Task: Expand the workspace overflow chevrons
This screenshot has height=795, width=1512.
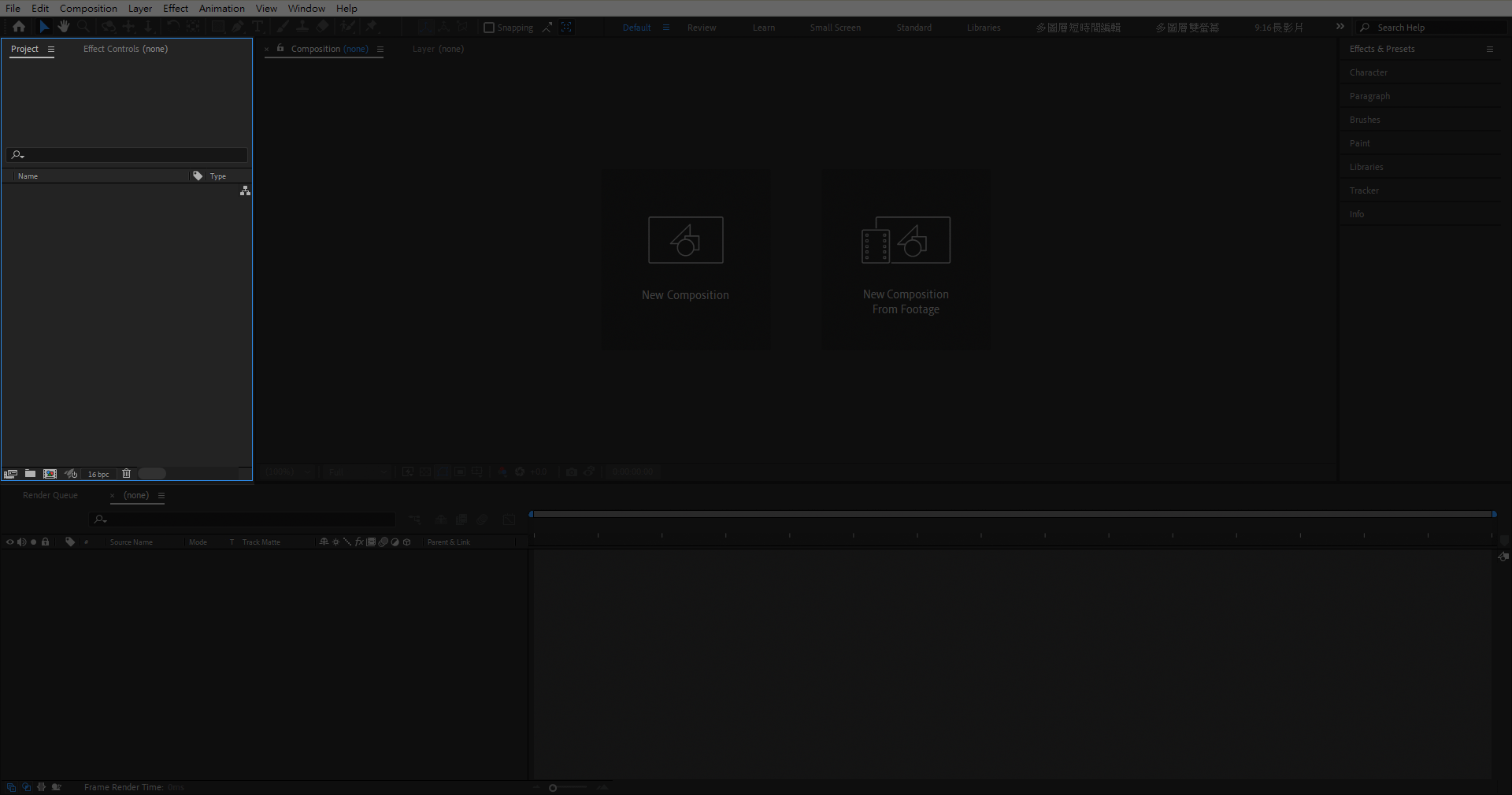Action: tap(1340, 27)
